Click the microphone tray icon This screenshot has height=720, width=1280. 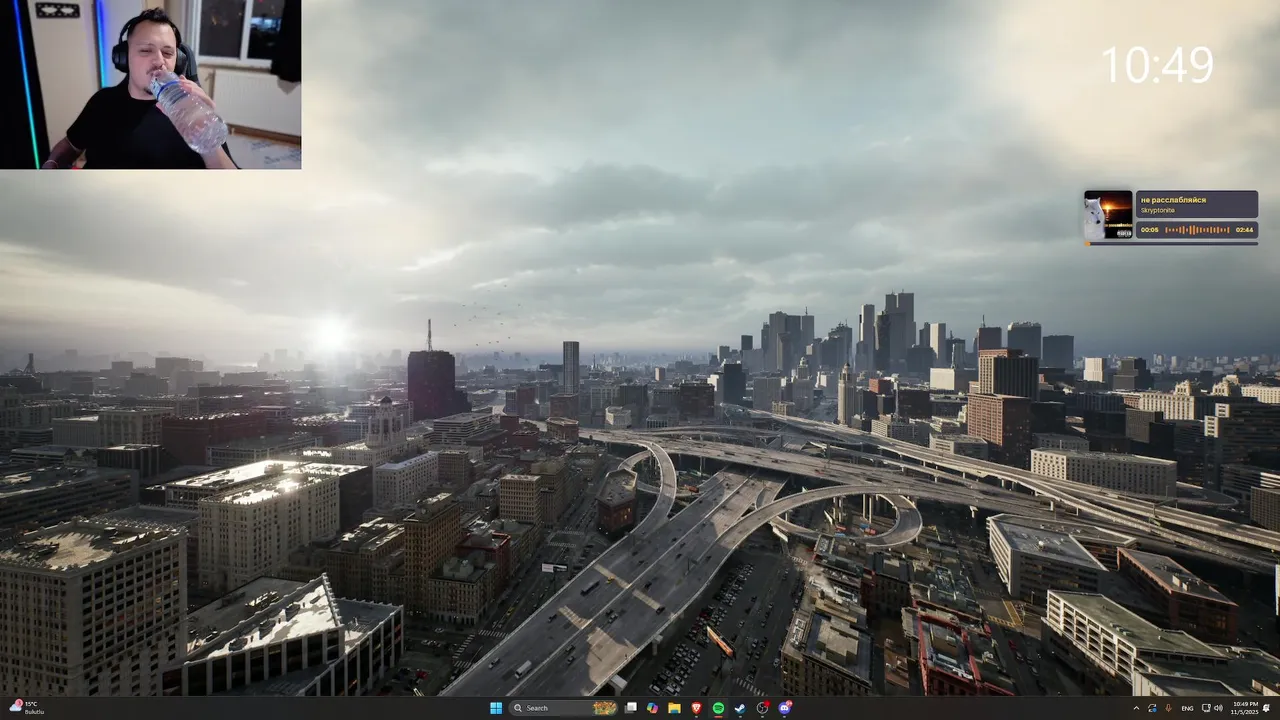(x=1168, y=708)
